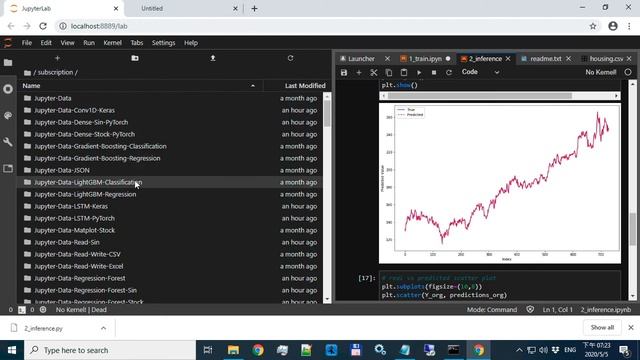Bookmark this page with the star icon

click(593, 26)
